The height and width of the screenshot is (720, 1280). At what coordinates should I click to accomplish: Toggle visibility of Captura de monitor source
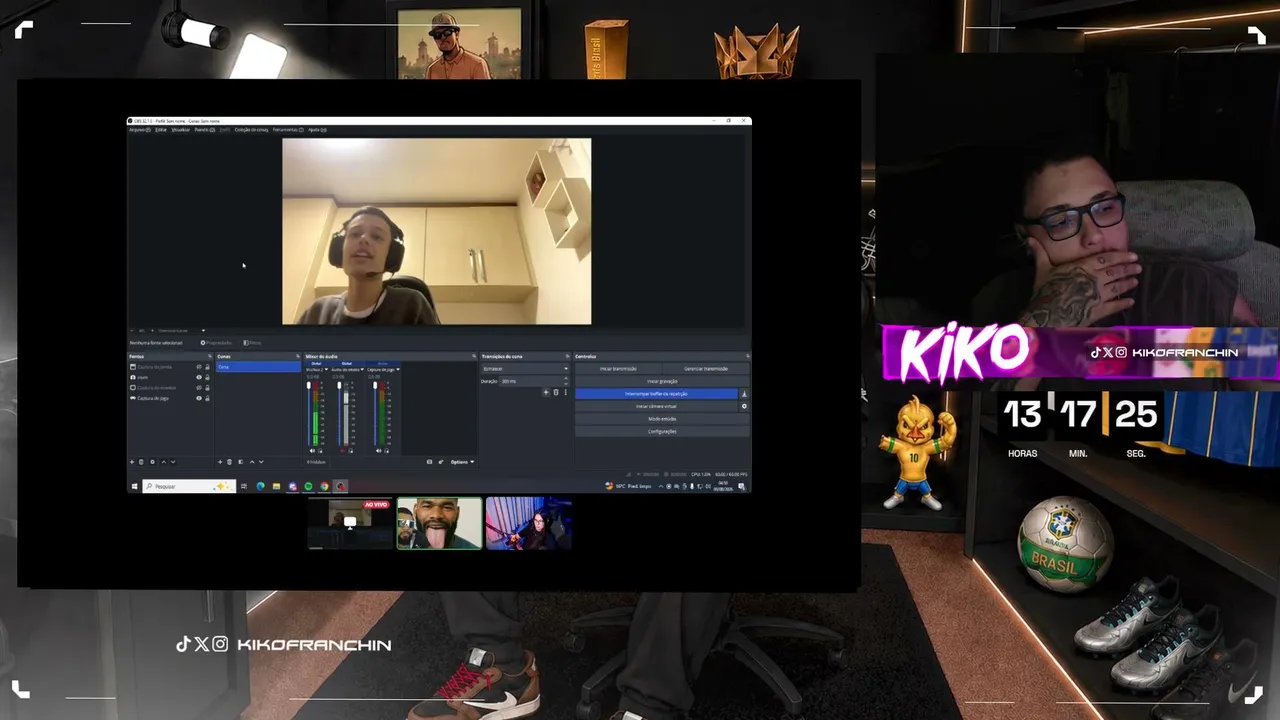coord(199,388)
